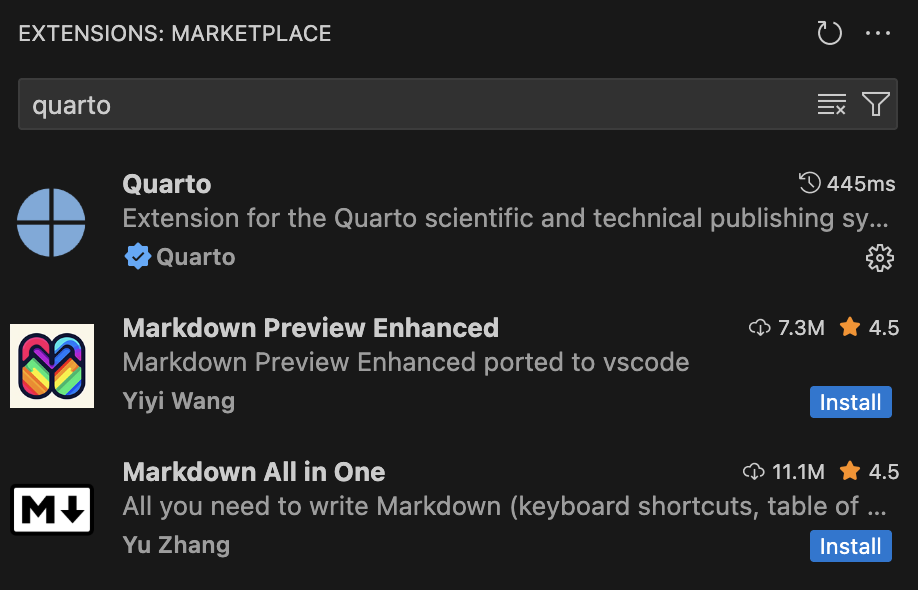918x590 pixels.
Task: Open Quarto extension manage gear
Action: 879,258
